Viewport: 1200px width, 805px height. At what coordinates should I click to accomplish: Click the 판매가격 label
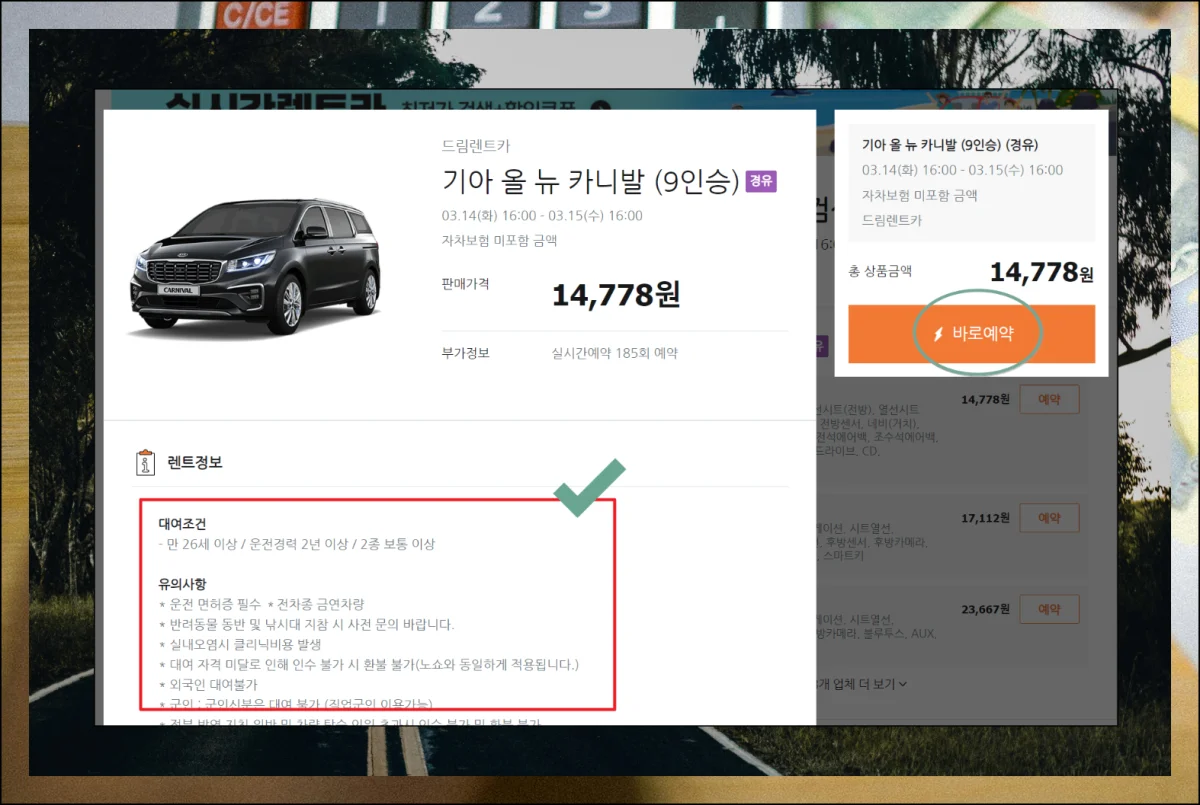pos(465,284)
